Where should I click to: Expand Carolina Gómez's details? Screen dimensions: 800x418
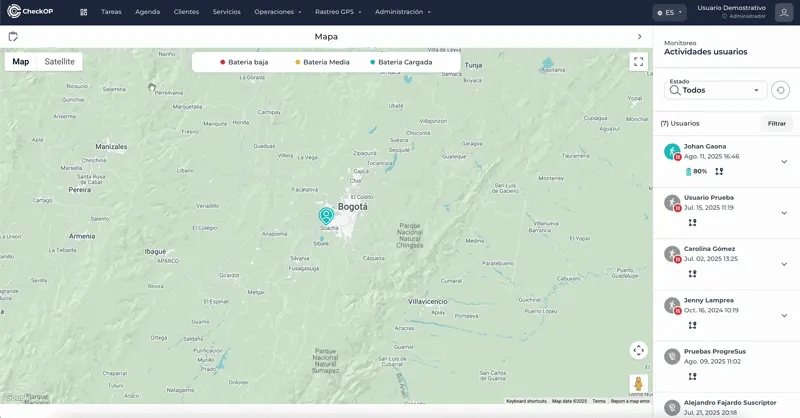pos(784,264)
